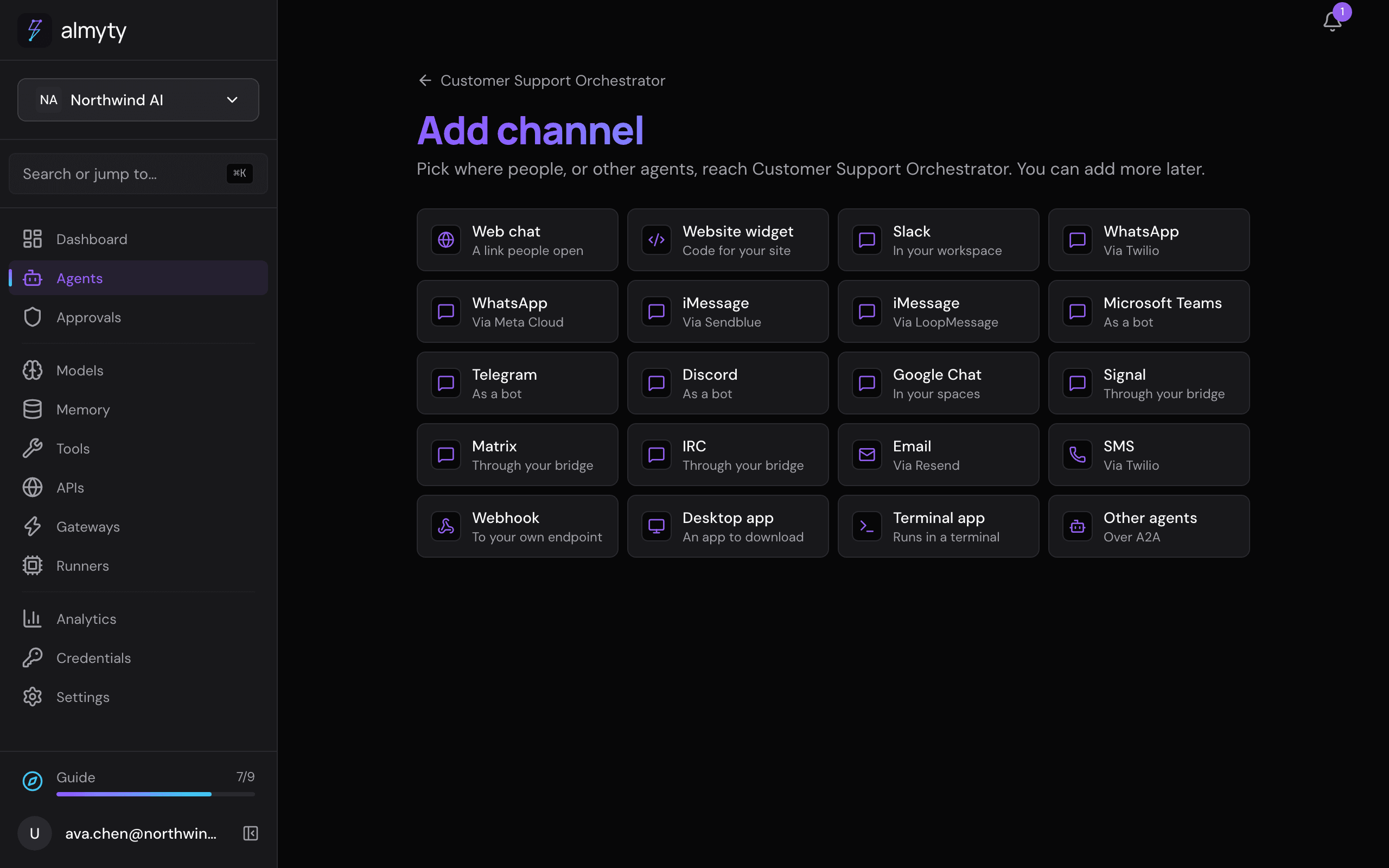Click the Guide progress bar
The width and height of the screenshot is (1389, 868).
click(156, 794)
